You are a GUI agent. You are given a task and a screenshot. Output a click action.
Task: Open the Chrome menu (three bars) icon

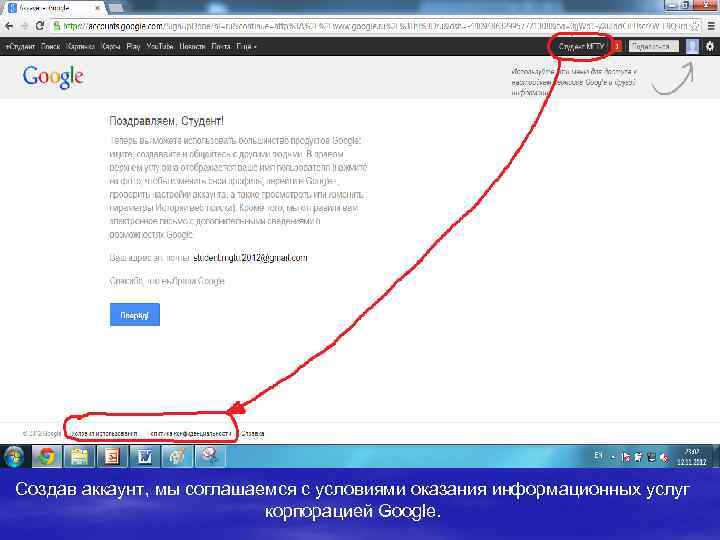(711, 26)
